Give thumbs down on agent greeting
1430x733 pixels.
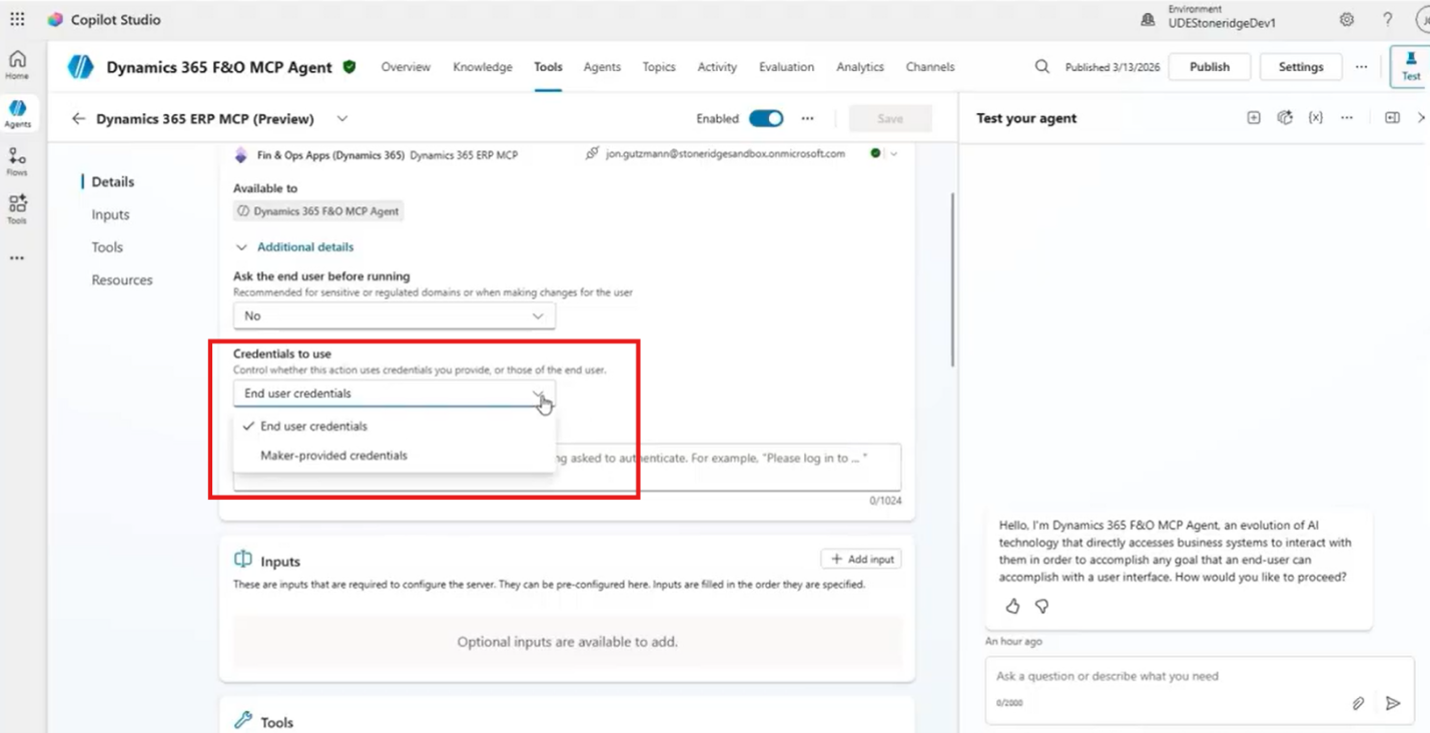click(x=1042, y=606)
